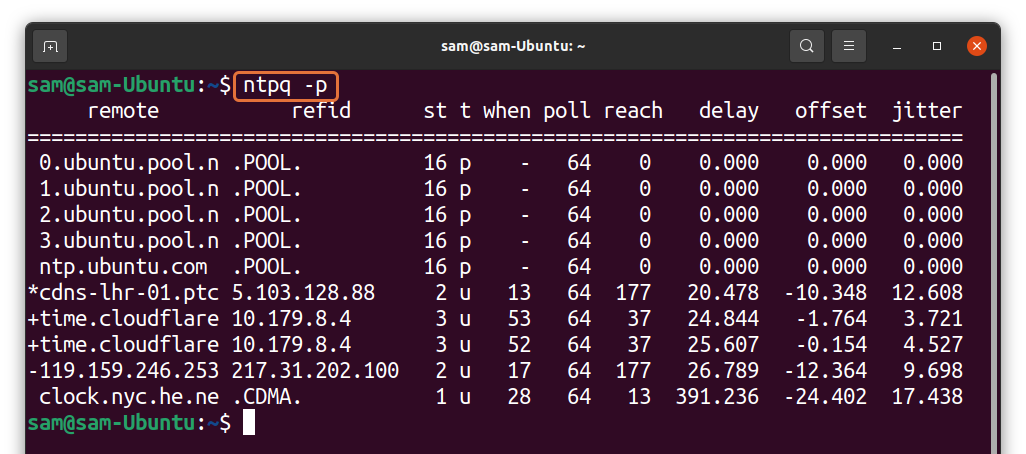The image size is (1026, 454).
Task: Click jitter value 3.721
Action: click(x=933, y=319)
